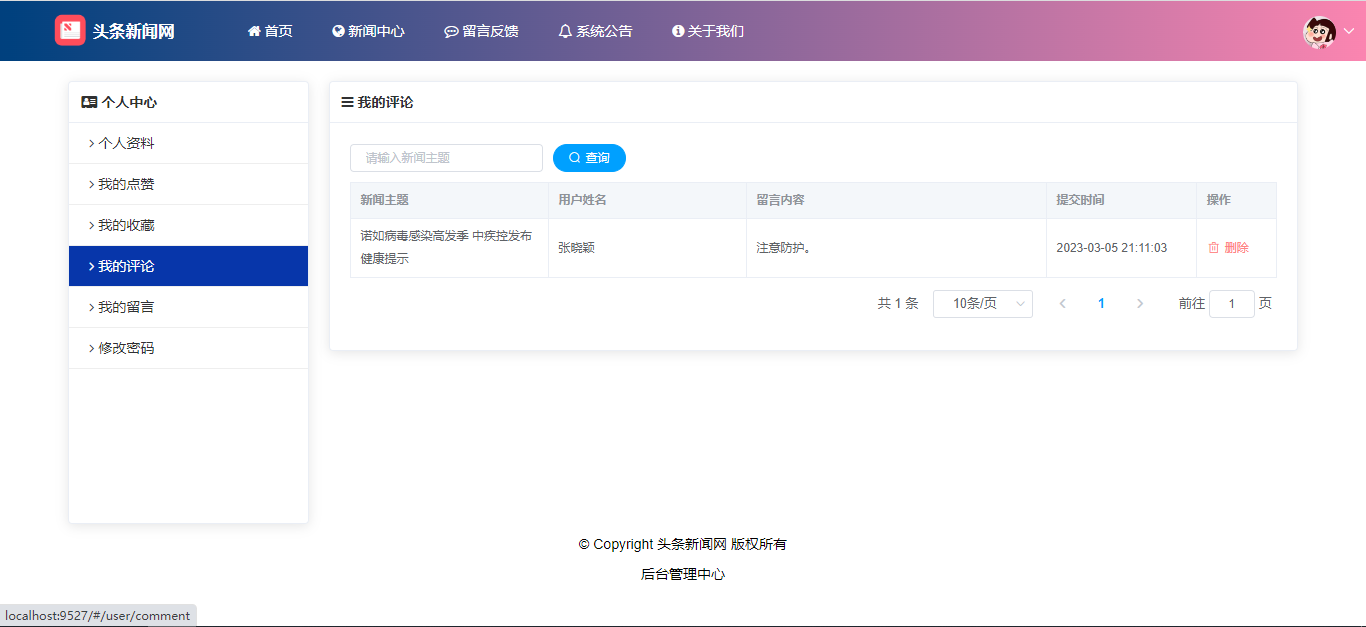Open the 10条/页 page size dropdown

[x=982, y=304]
